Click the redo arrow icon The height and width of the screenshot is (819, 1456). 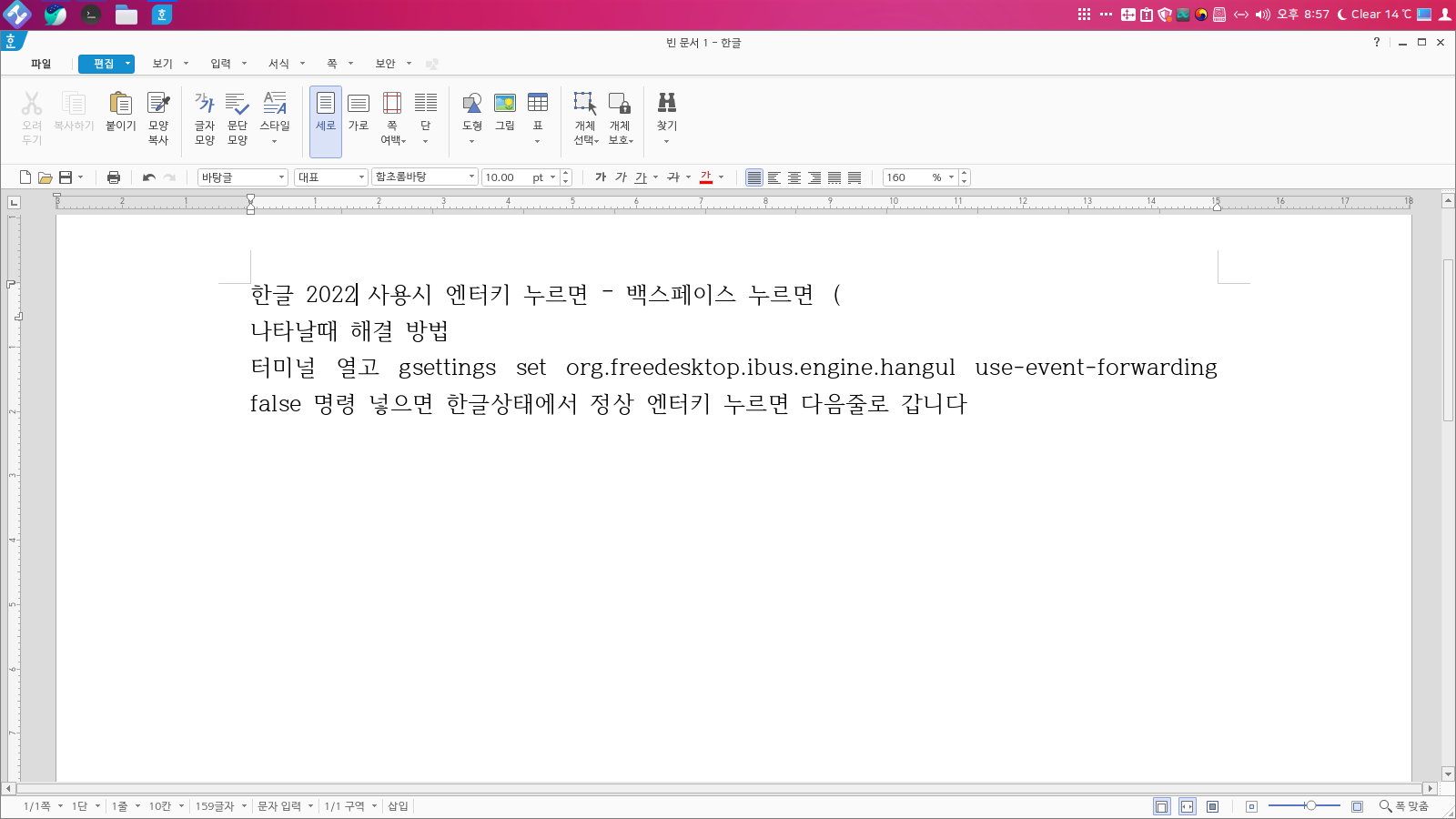[x=169, y=177]
